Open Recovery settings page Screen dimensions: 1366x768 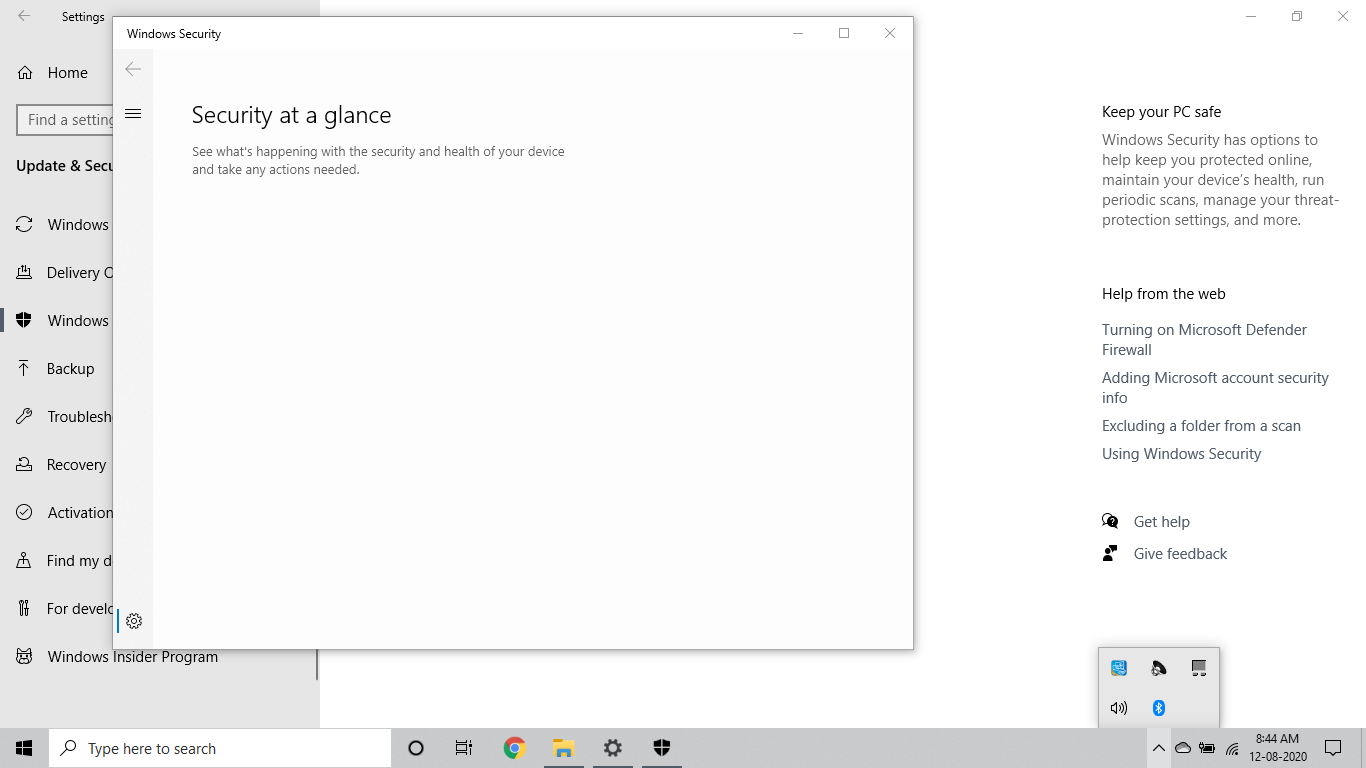[x=56, y=465]
